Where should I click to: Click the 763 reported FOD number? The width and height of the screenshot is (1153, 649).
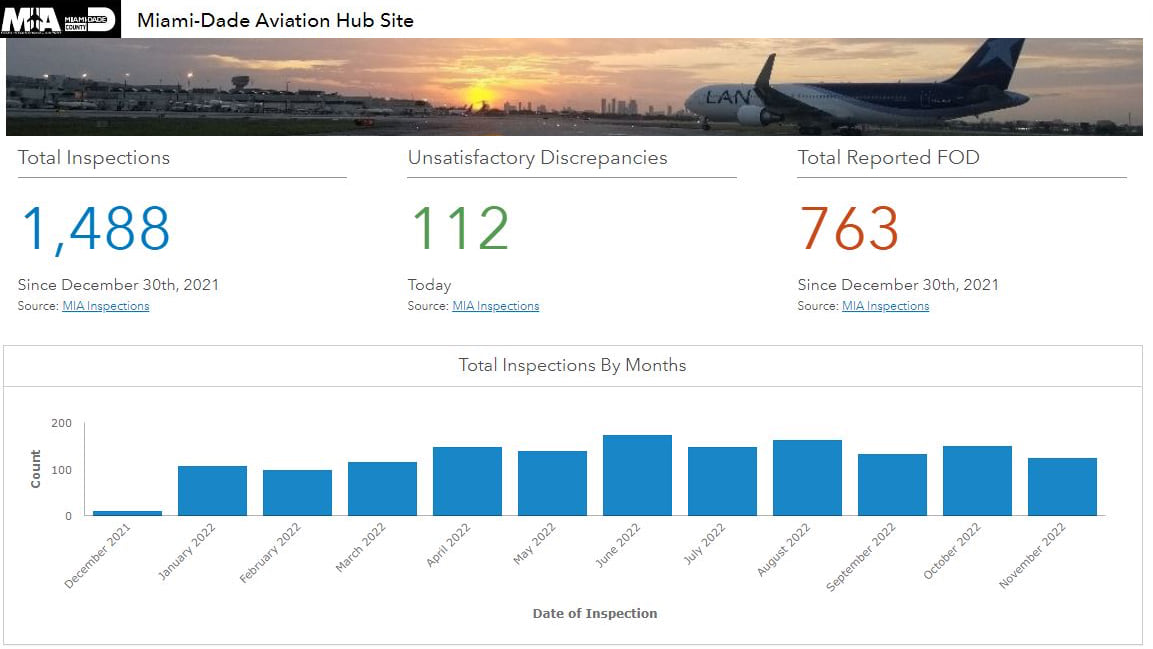(x=849, y=229)
